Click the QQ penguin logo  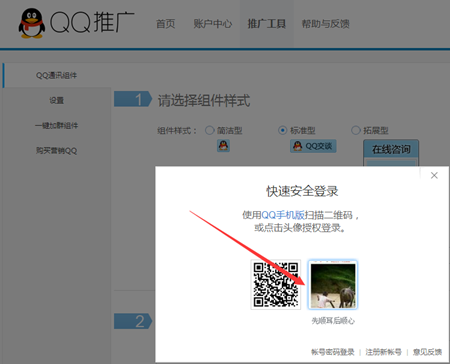[x=32, y=23]
